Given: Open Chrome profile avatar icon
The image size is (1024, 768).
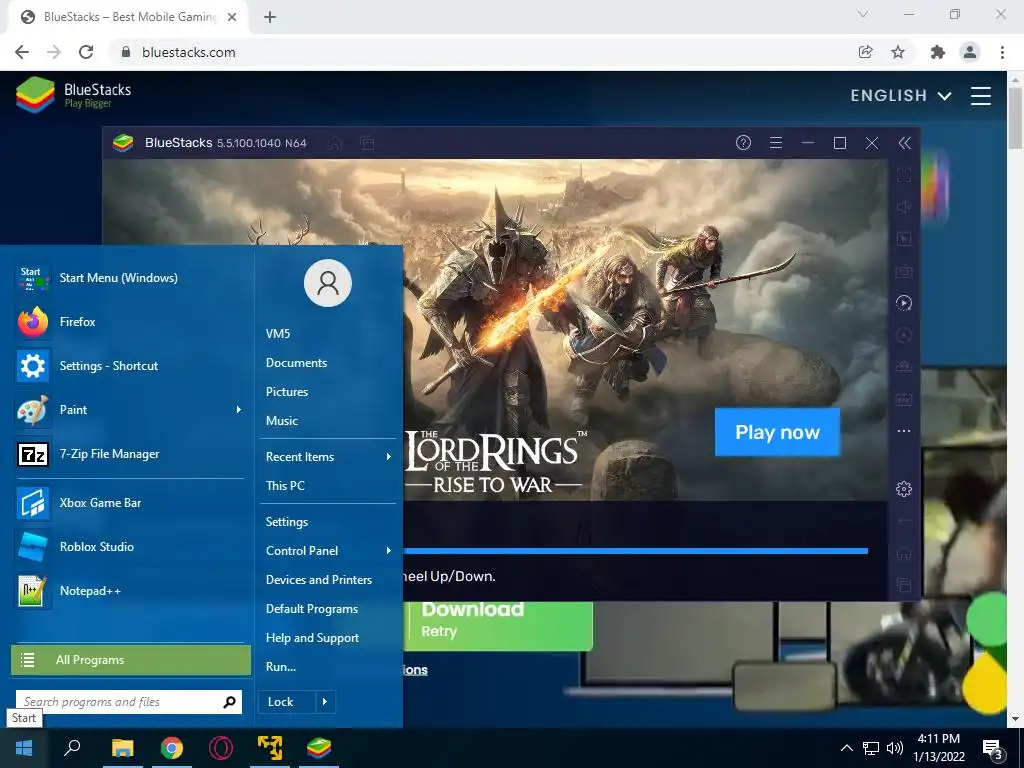Looking at the screenshot, I should pyautogui.click(x=970, y=52).
